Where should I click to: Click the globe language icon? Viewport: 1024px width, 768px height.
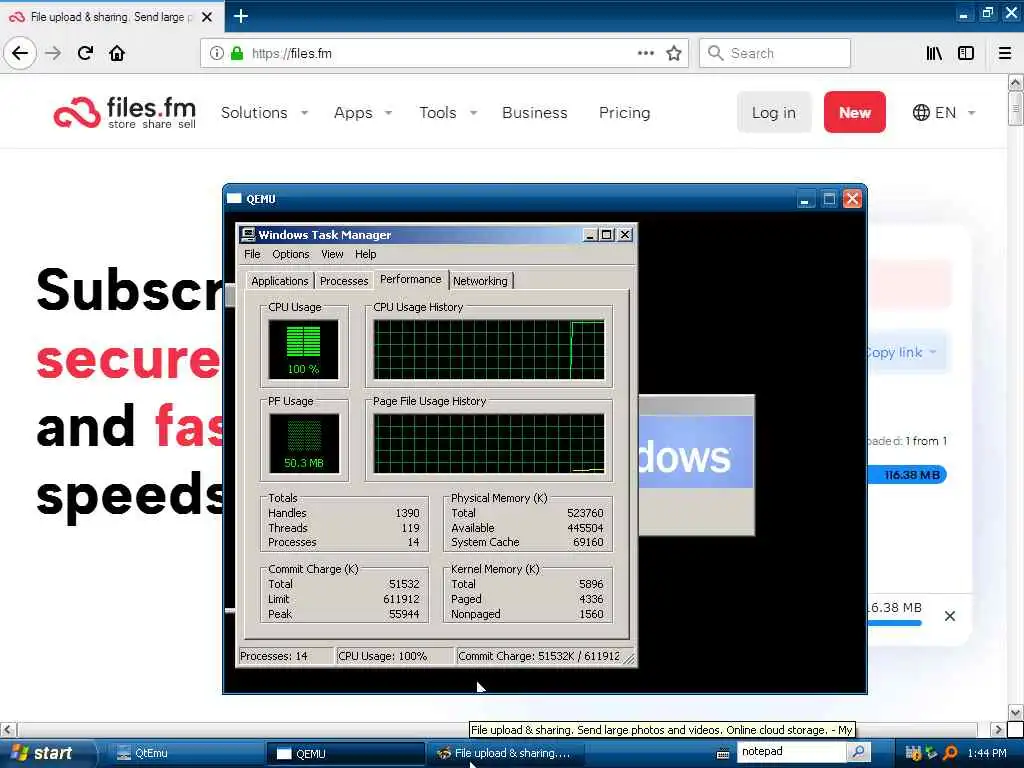coord(921,112)
